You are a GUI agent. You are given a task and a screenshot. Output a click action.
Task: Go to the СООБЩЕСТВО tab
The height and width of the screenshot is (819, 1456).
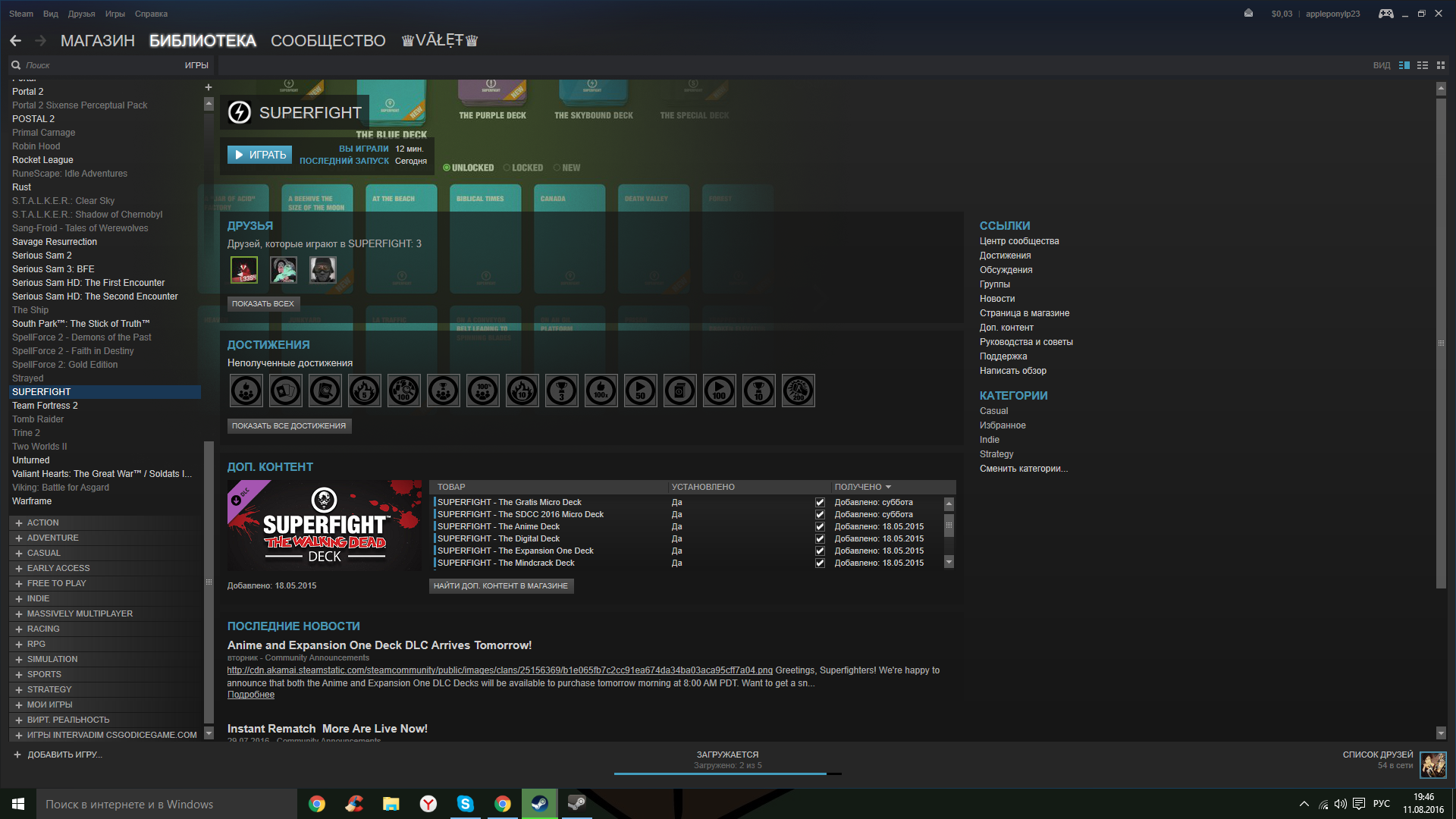point(328,40)
